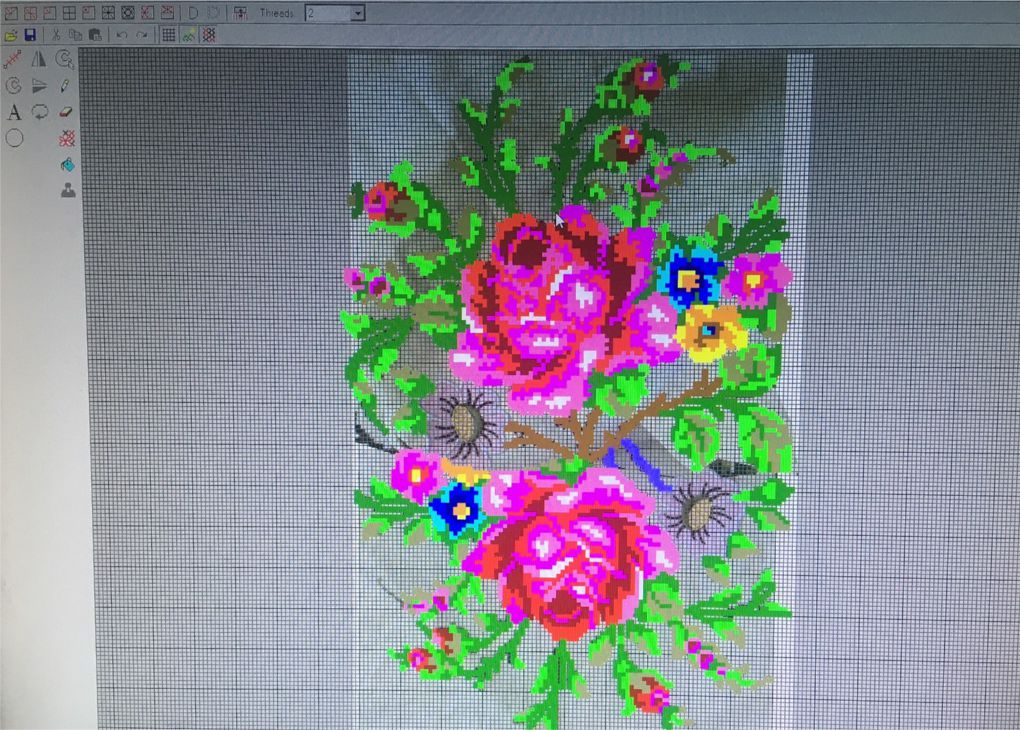Click the Undo arrow

coord(122,34)
